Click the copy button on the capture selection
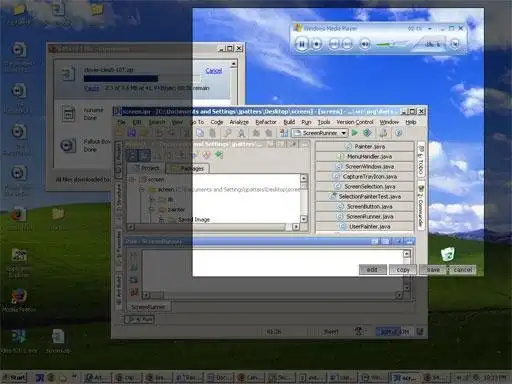The height and width of the screenshot is (384, 512). click(403, 269)
